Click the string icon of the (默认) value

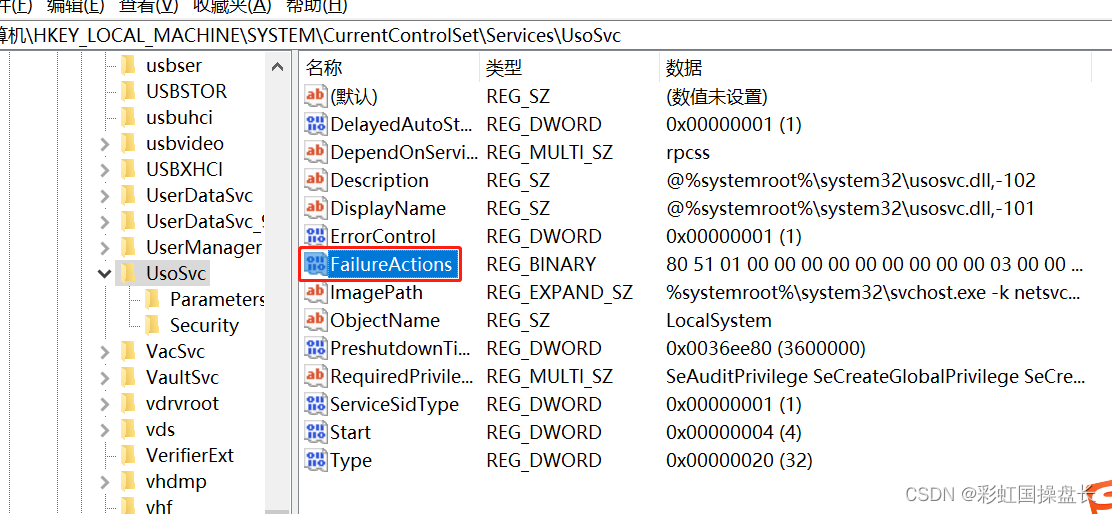point(316,96)
